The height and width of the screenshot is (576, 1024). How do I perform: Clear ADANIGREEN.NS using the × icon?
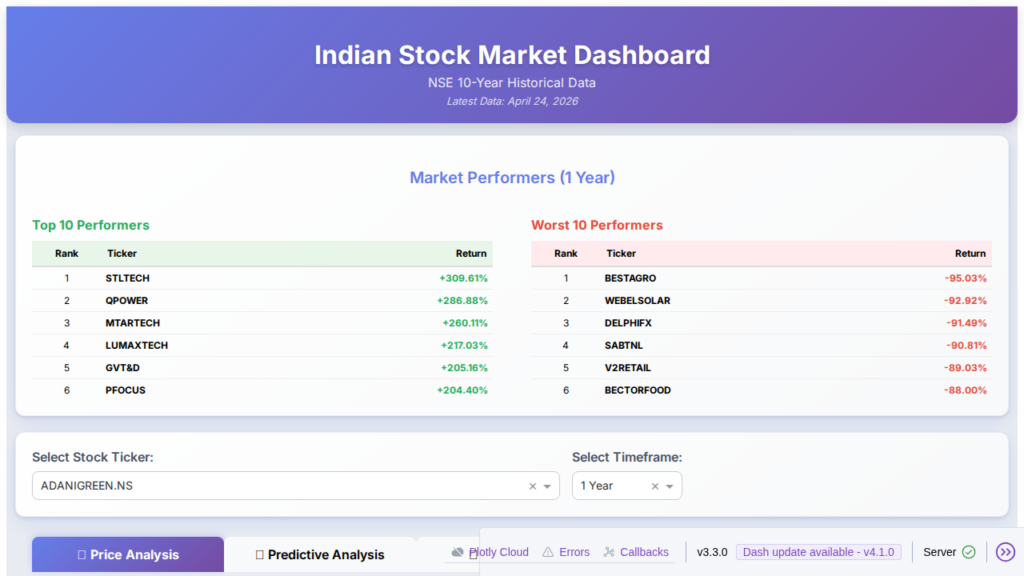click(532, 485)
